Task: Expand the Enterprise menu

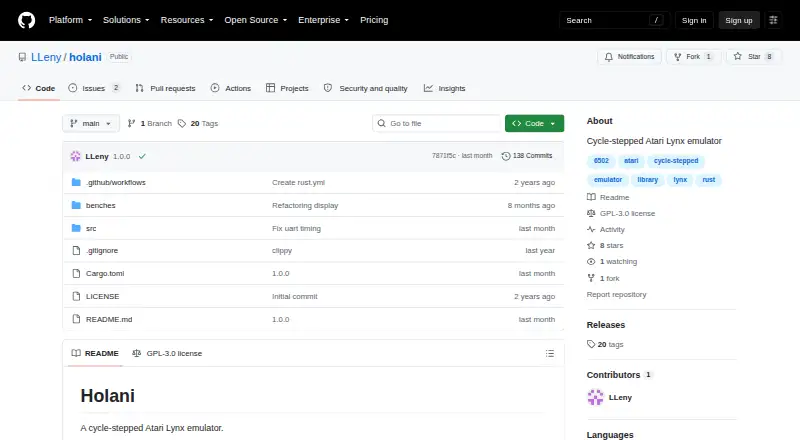Action: (x=323, y=20)
